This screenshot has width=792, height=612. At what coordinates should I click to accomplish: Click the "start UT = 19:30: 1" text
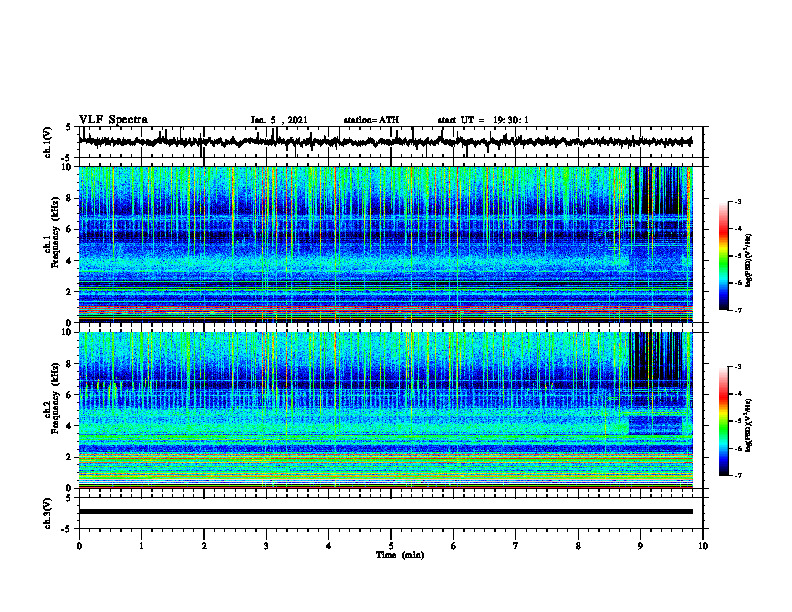pyautogui.click(x=483, y=120)
